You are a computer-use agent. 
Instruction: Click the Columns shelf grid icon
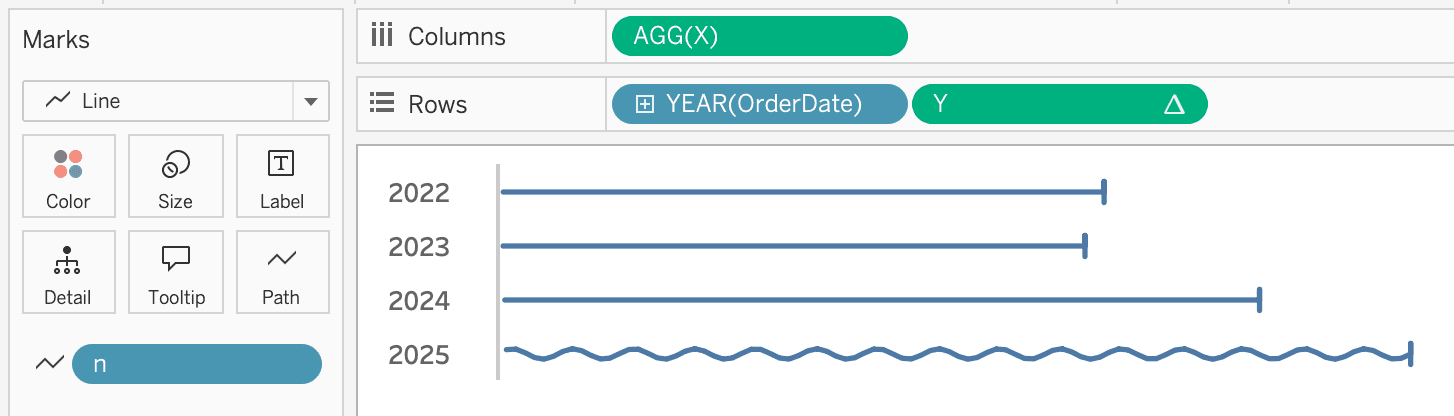coord(381,37)
